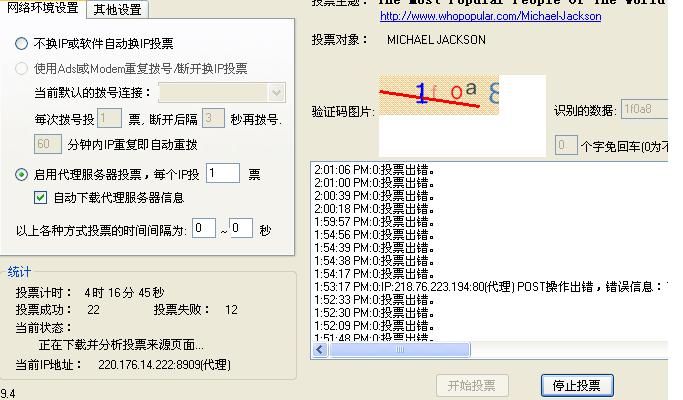Click the log's left scroll arrow
Viewport: 683px width, 400px height.
[x=318, y=351]
